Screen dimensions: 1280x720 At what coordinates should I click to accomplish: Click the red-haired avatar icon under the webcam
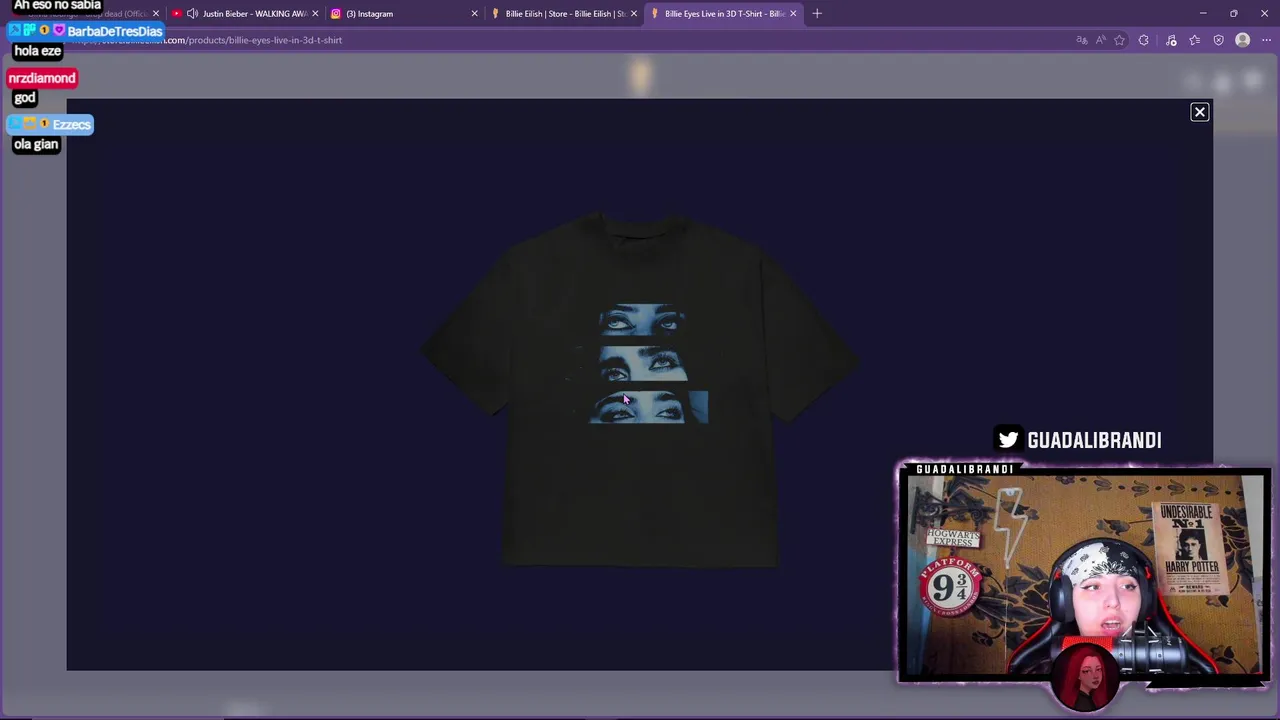[x=1086, y=677]
